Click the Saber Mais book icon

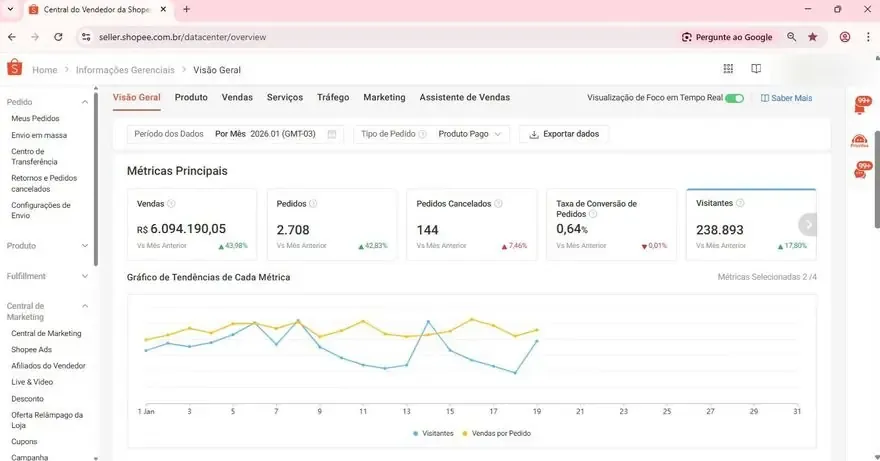click(764, 98)
